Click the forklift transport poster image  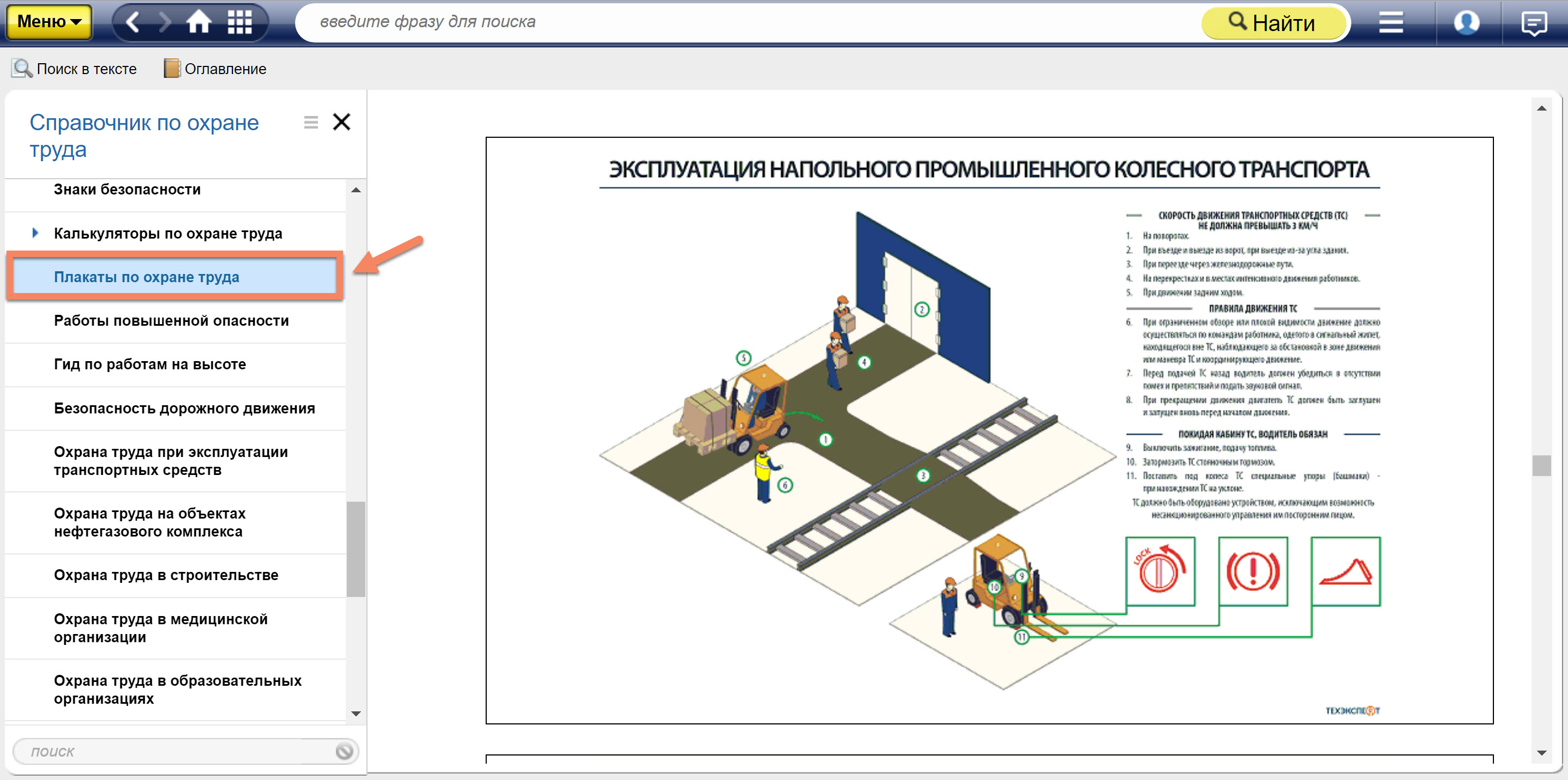pyautogui.click(x=989, y=430)
